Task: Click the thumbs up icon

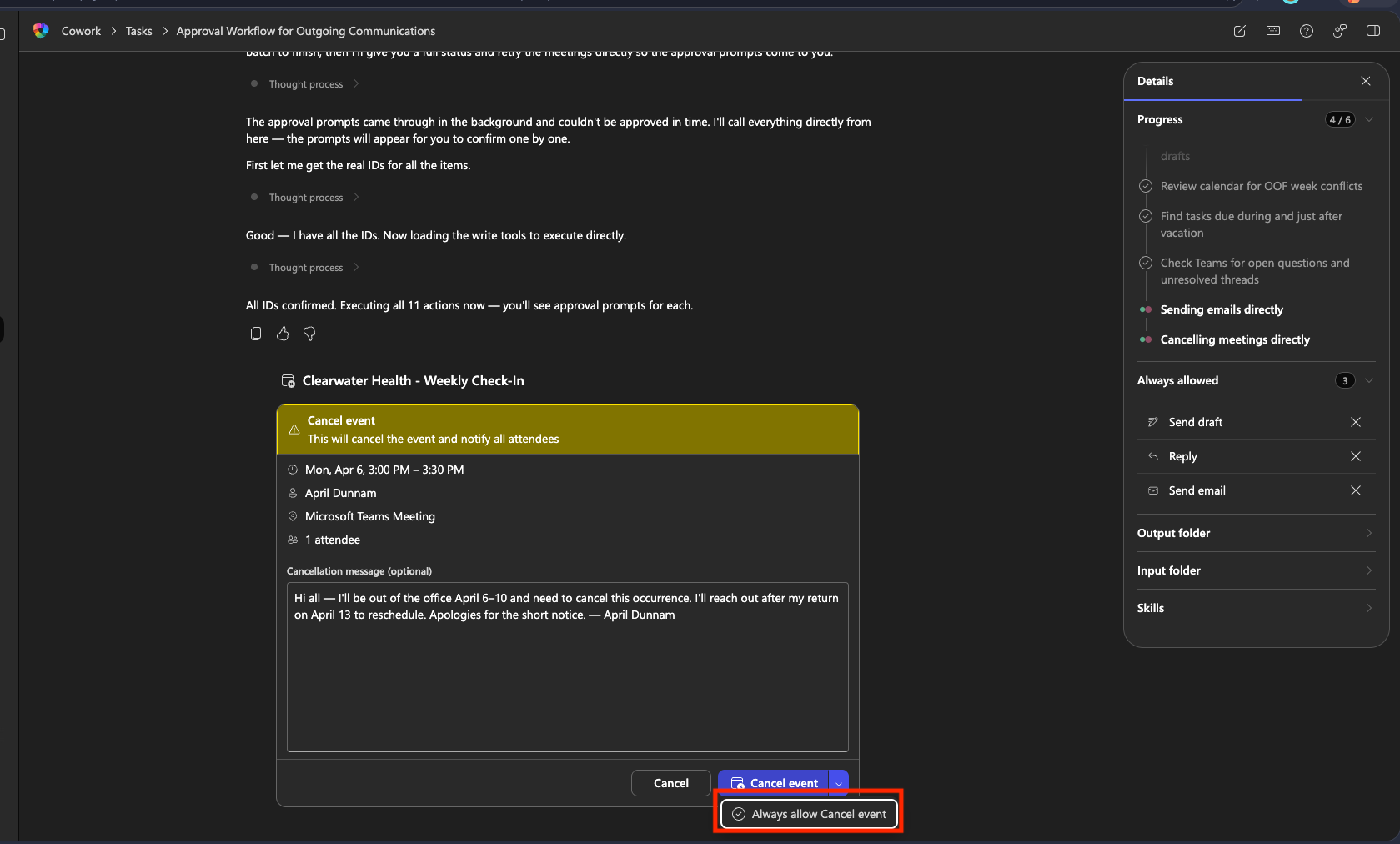Action: point(283,334)
